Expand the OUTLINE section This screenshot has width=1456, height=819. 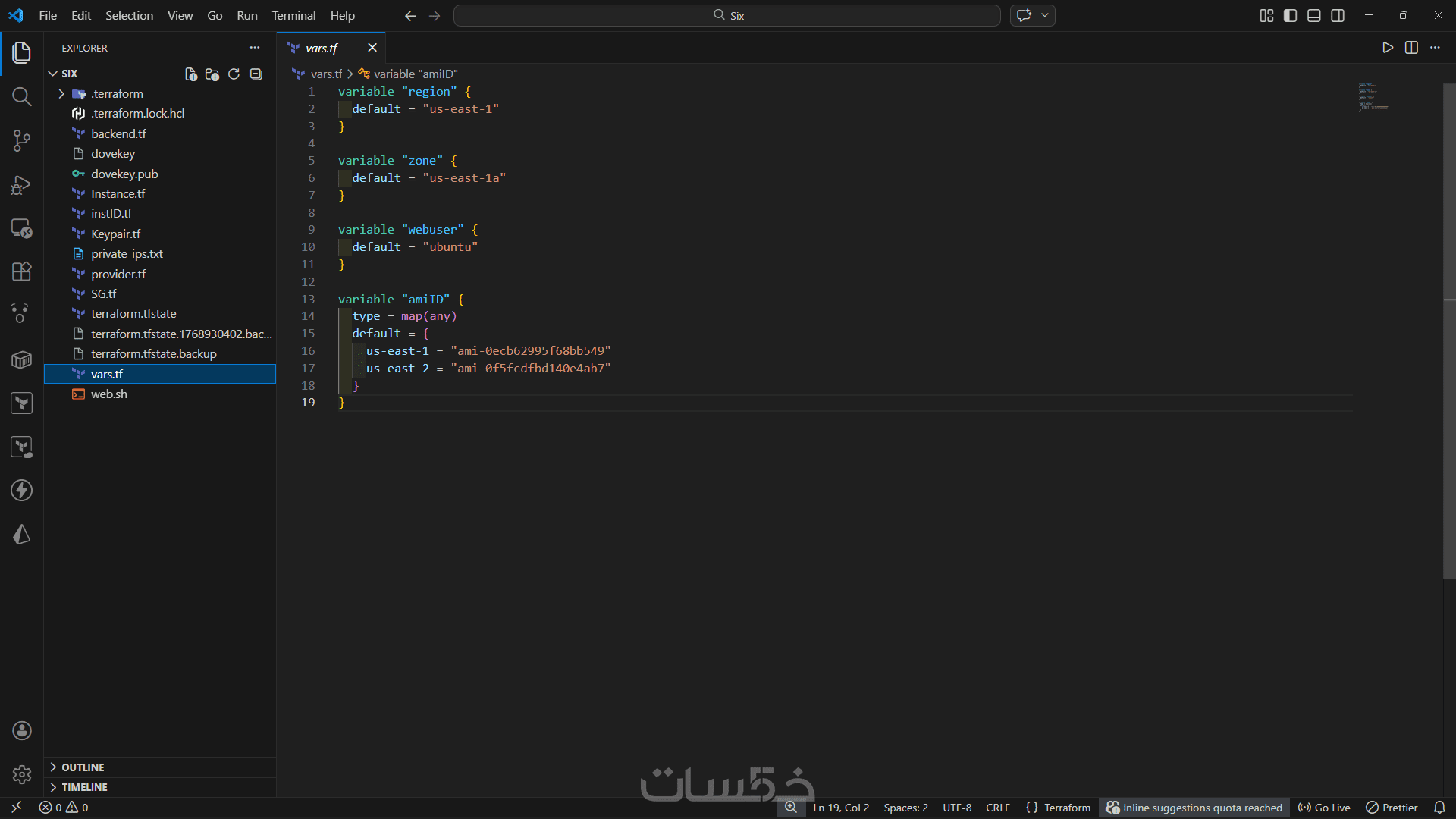(x=83, y=767)
